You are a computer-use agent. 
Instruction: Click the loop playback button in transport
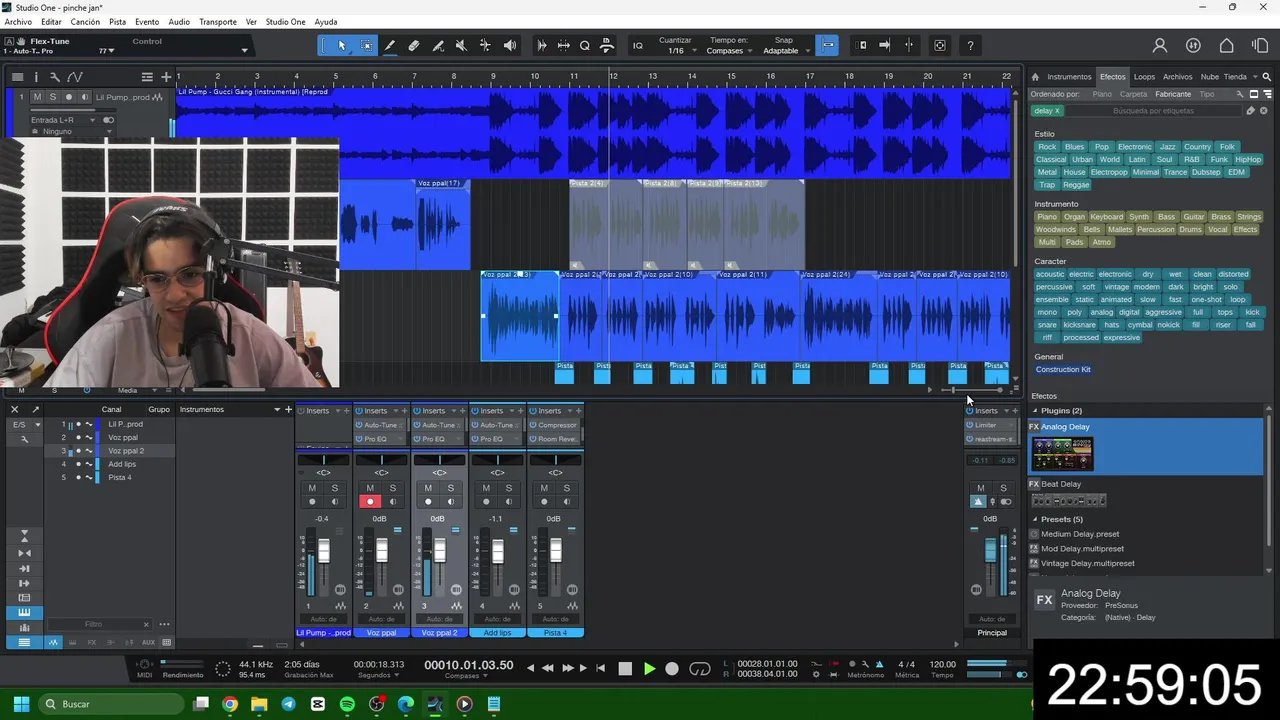click(x=700, y=669)
